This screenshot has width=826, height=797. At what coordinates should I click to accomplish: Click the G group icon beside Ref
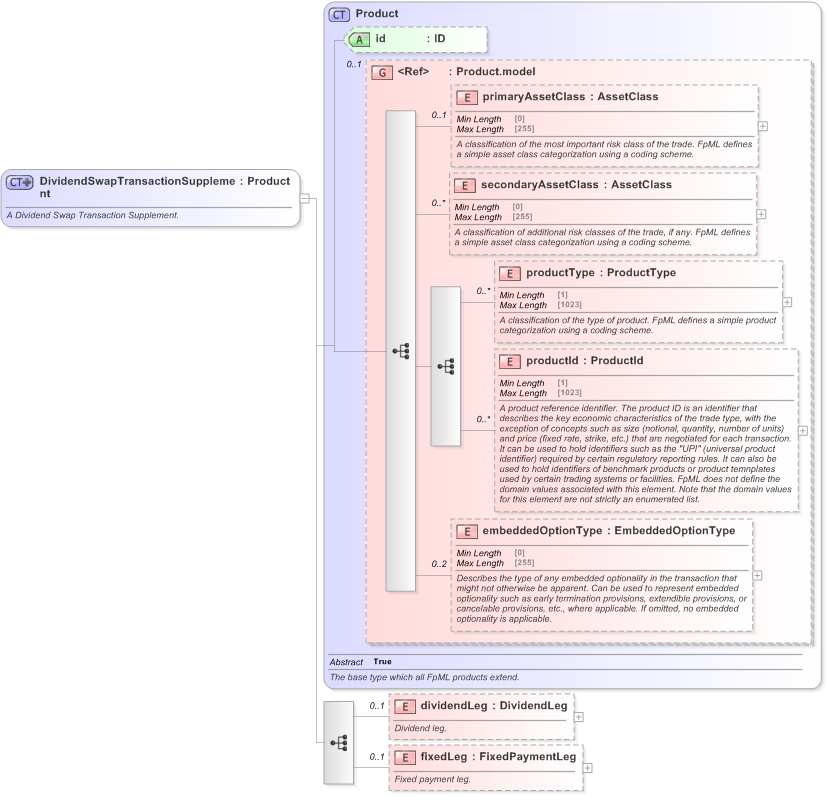click(x=382, y=73)
